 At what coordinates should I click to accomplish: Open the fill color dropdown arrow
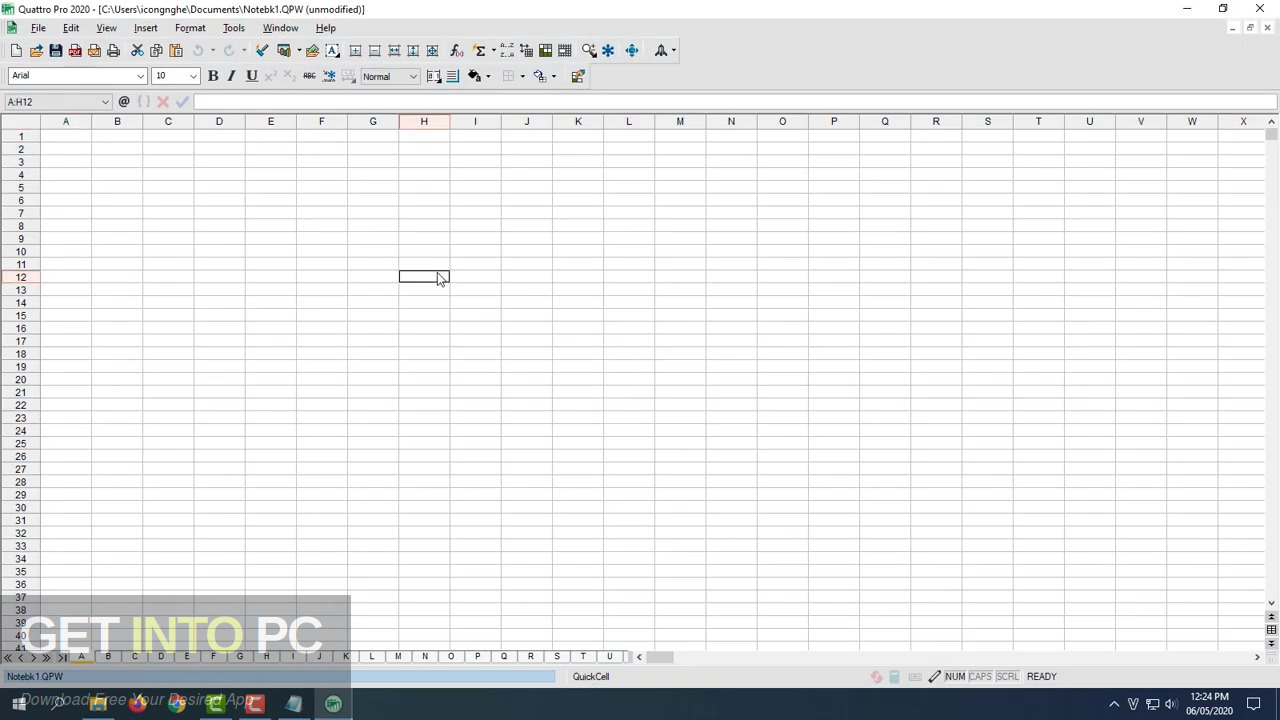[x=487, y=76]
